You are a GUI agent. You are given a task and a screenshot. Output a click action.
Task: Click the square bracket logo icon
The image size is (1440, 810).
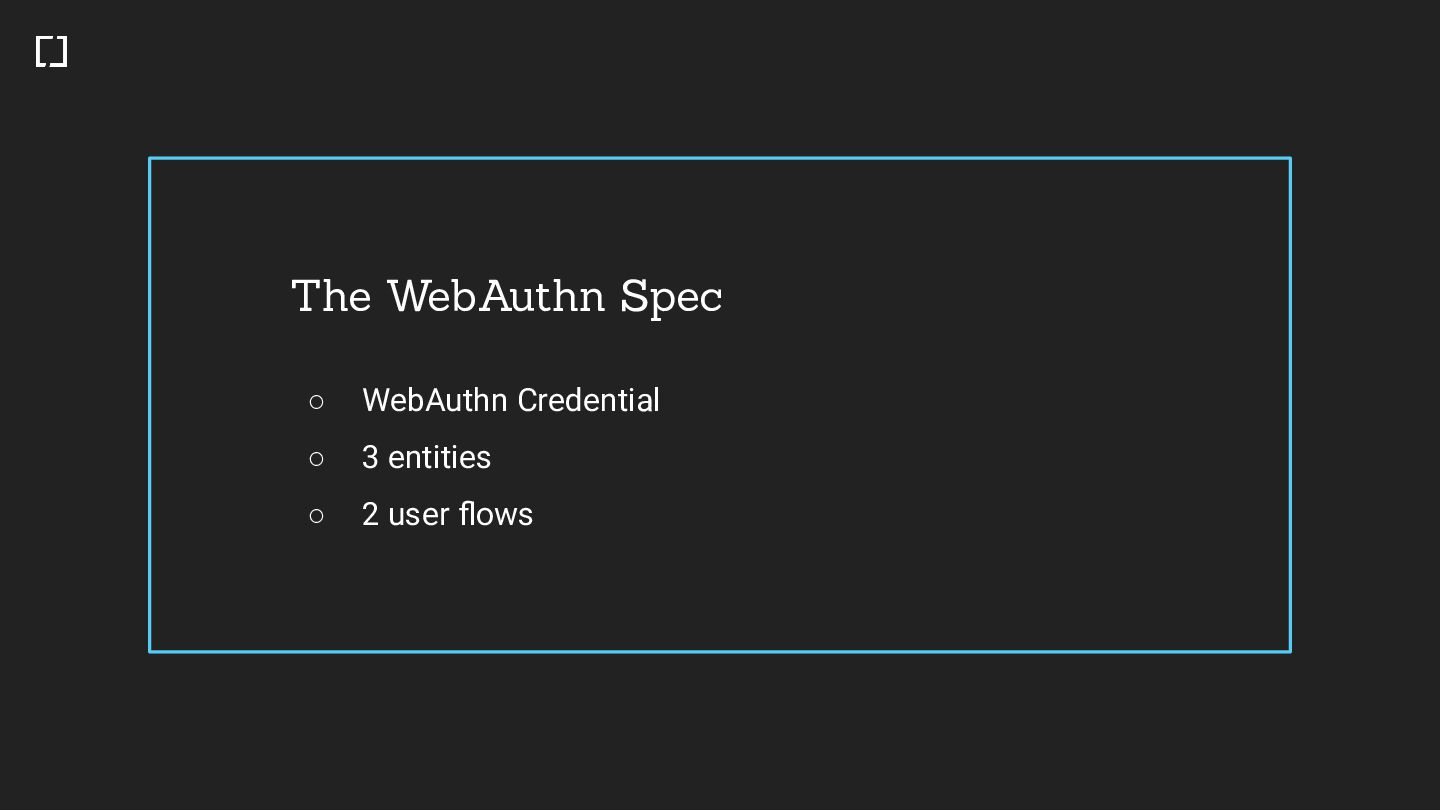(x=51, y=52)
